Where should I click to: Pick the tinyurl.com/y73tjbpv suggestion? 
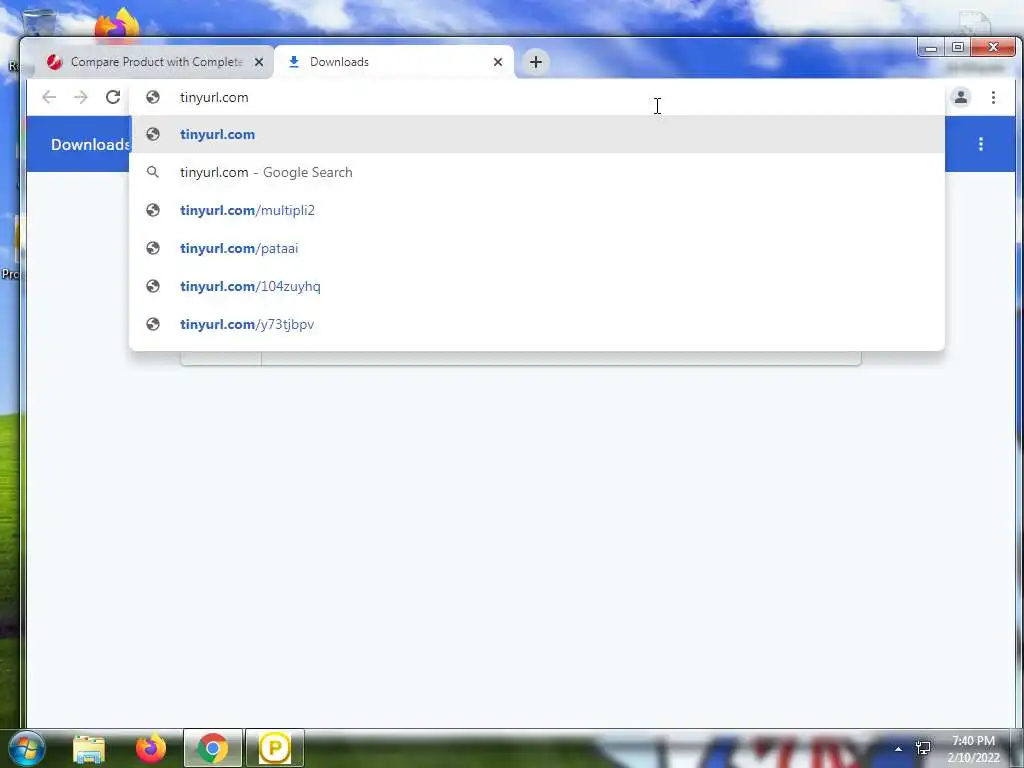point(537,324)
